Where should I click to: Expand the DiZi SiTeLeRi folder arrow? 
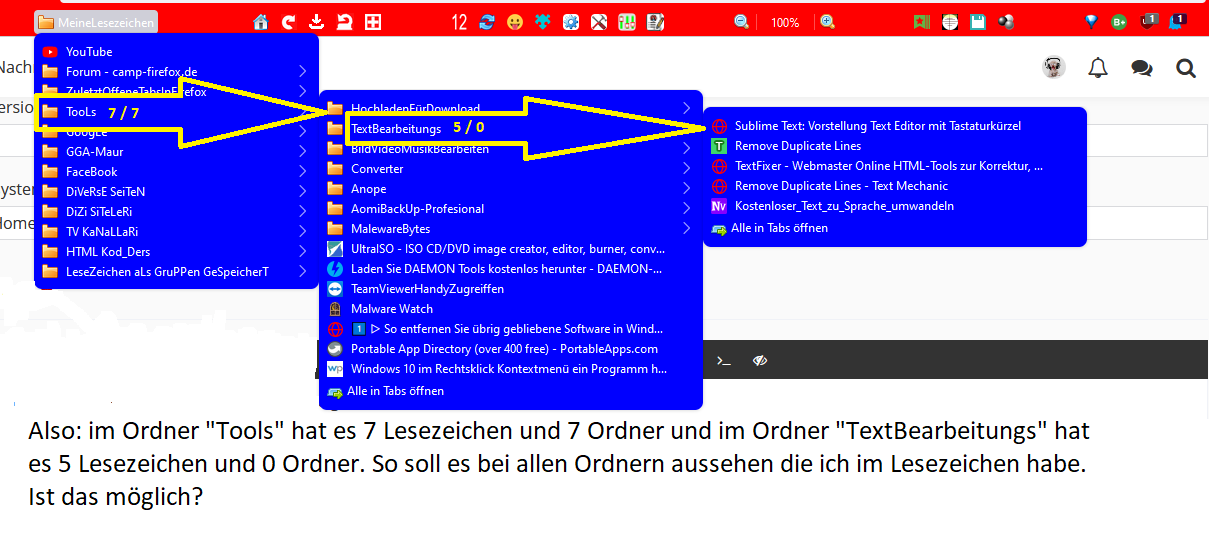point(303,212)
